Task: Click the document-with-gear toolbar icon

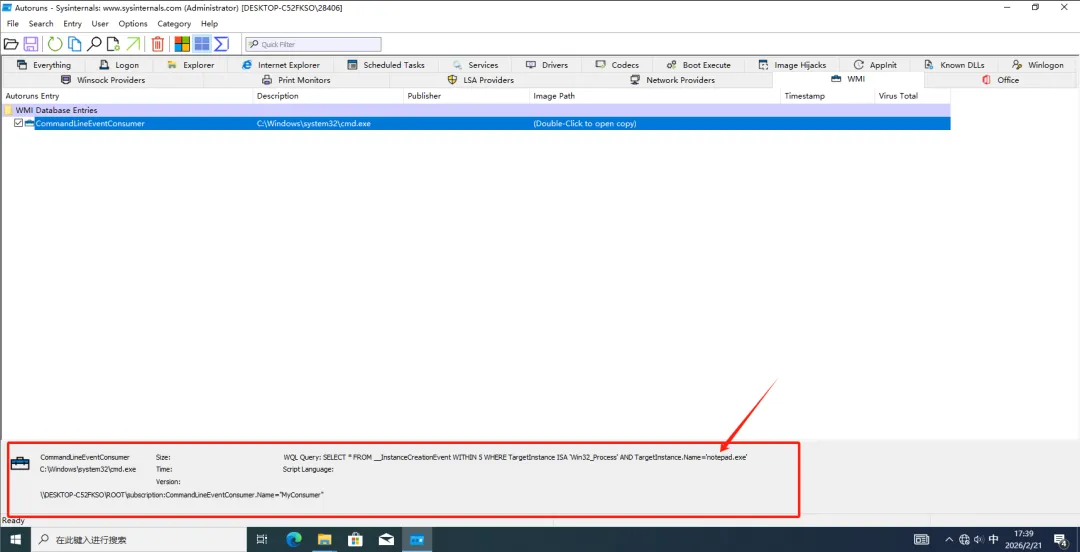Action: click(113, 44)
